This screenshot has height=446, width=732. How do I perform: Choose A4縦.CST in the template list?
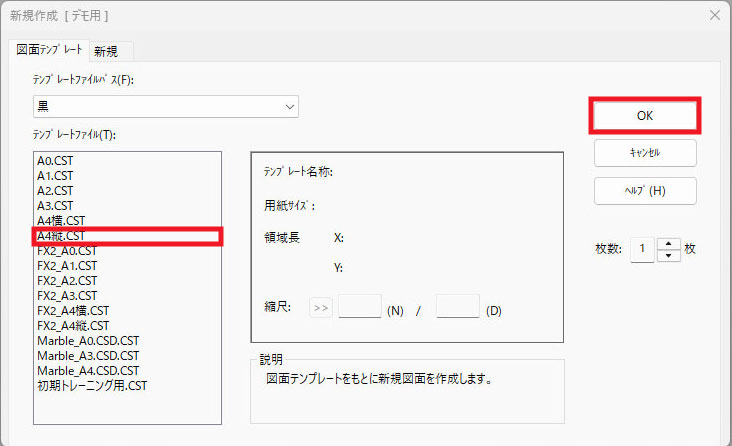[x=60, y=236]
